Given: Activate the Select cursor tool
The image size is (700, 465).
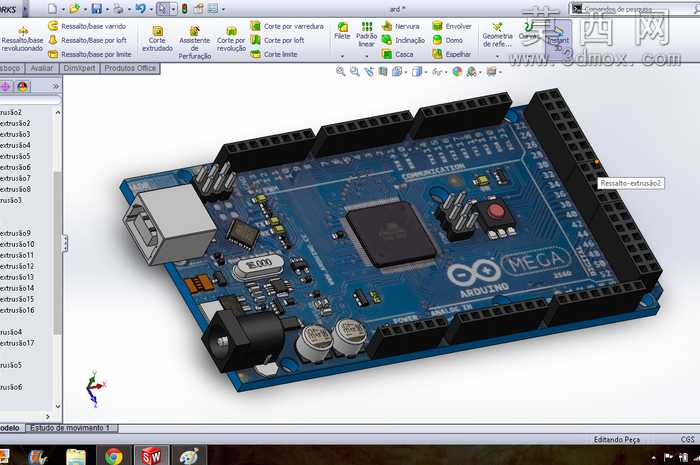Looking at the screenshot, I should (x=162, y=8).
